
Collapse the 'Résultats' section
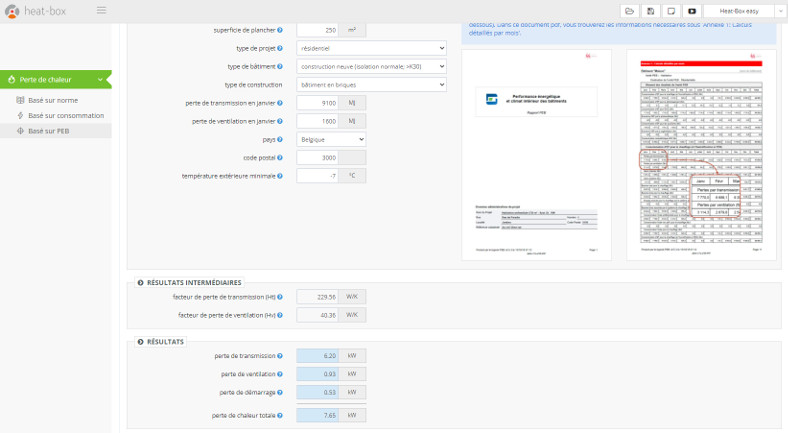coord(140,342)
